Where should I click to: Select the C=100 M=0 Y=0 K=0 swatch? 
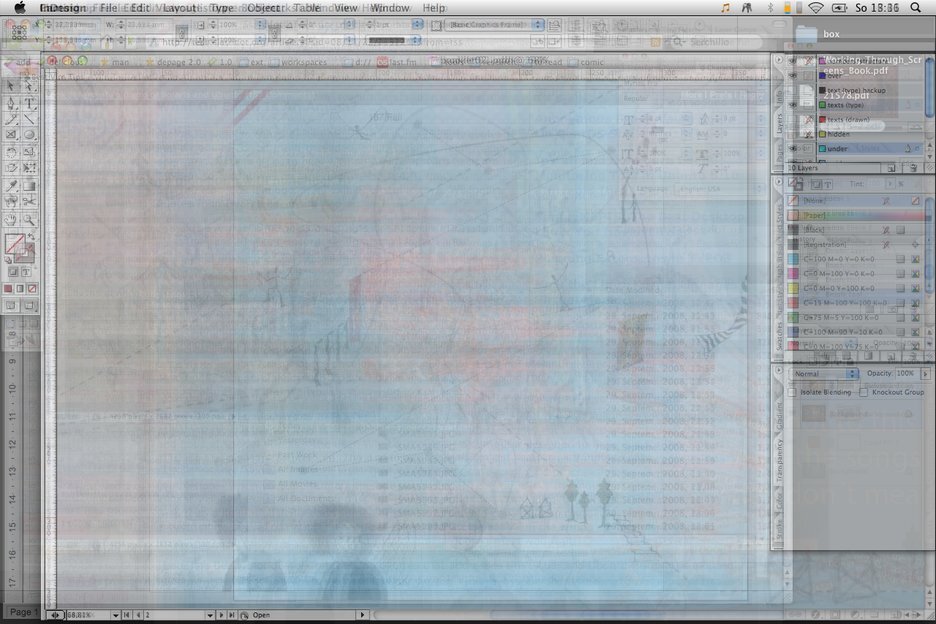(x=854, y=259)
